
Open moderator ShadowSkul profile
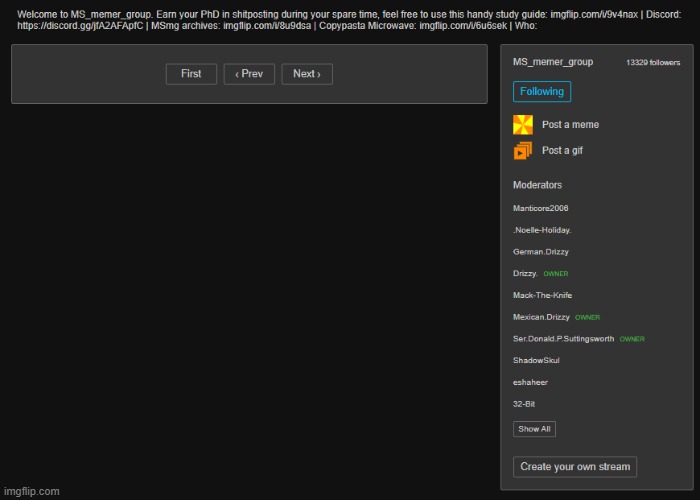coord(537,360)
